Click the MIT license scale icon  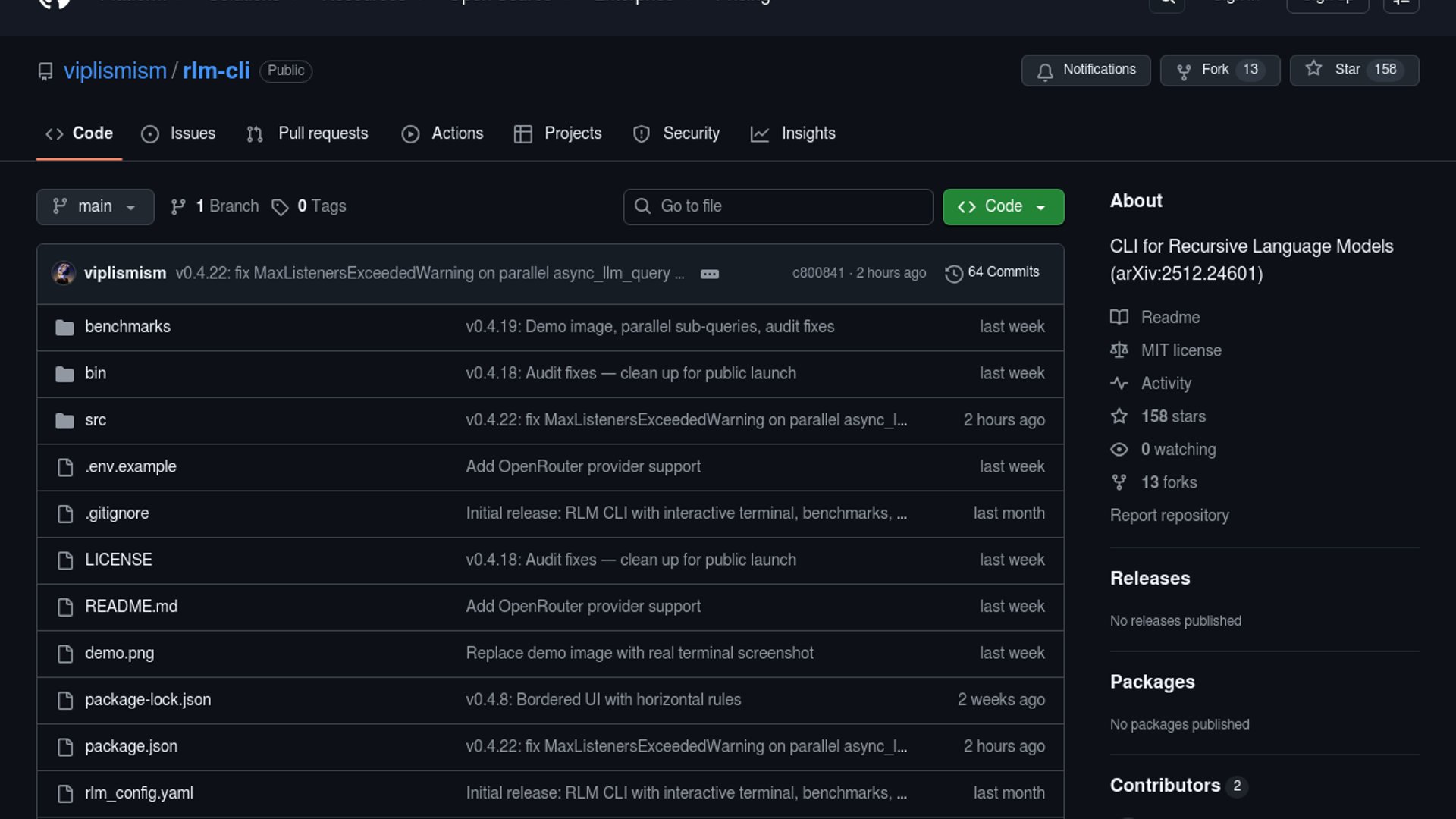point(1119,350)
